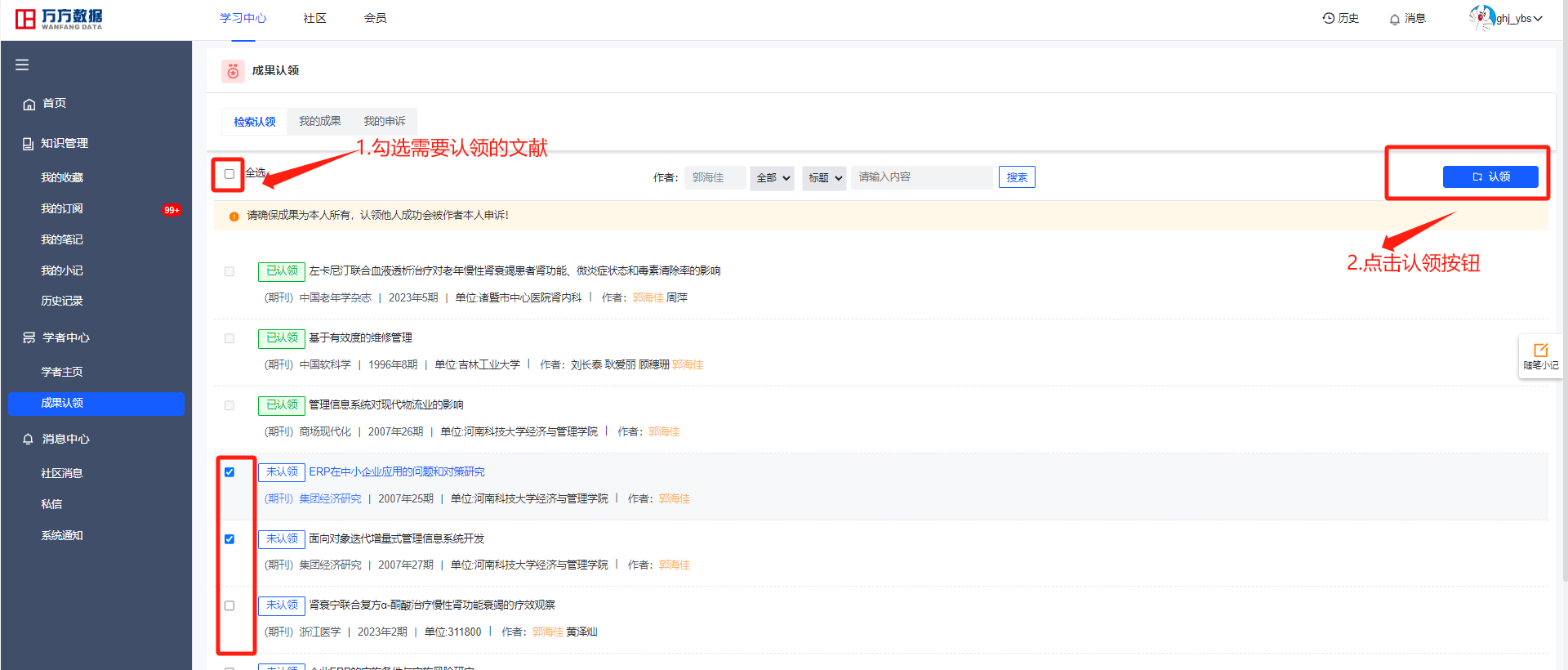
Task: Click the Wanfang Data logo
Action: coord(59,19)
